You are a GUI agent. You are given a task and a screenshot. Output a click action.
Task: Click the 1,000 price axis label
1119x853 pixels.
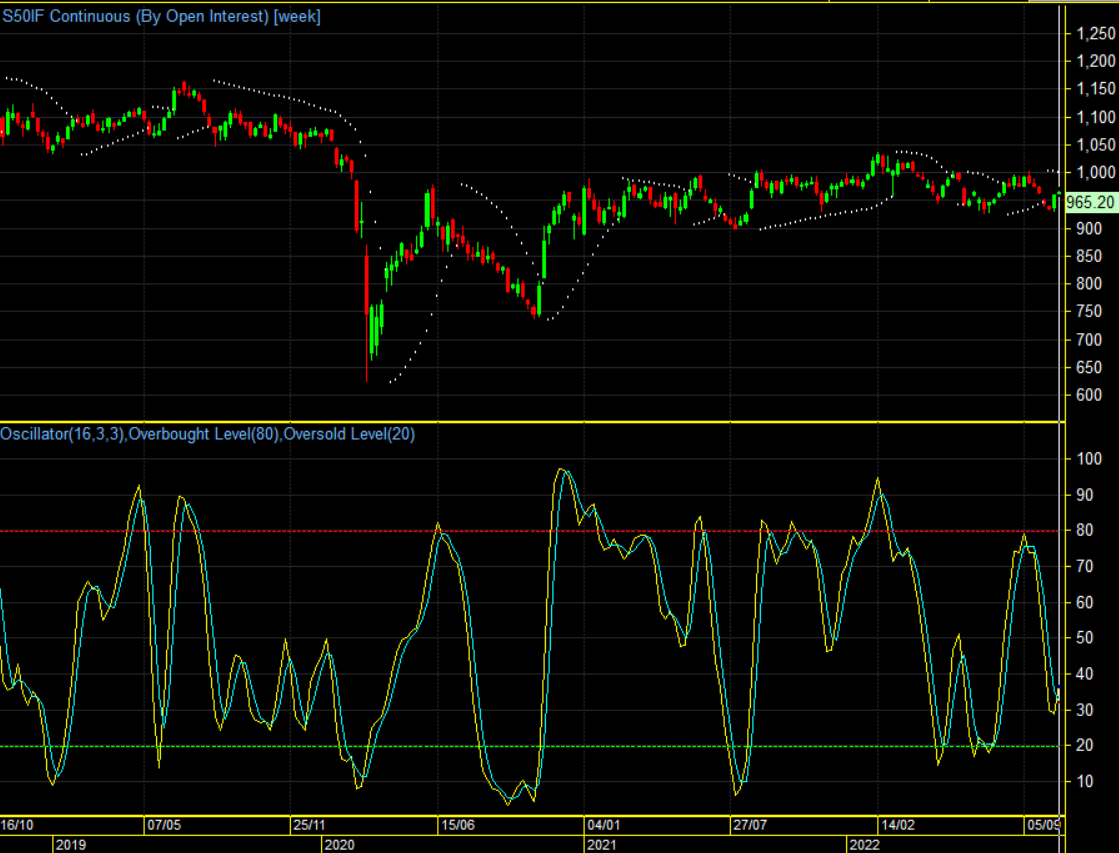1095,173
